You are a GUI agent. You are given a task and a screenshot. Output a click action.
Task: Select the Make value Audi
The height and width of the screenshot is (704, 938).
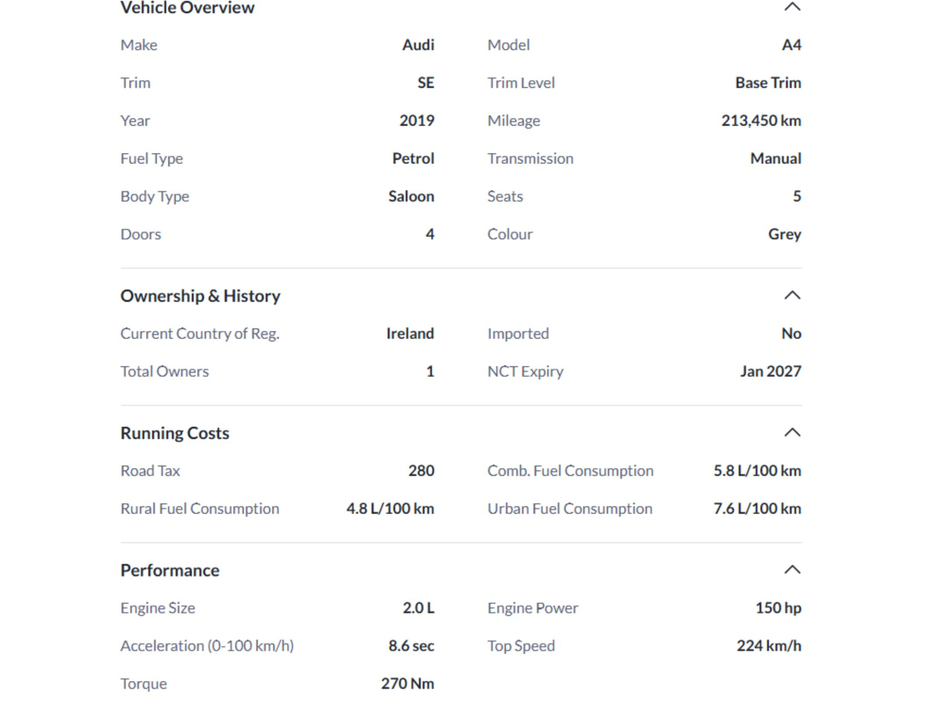tap(418, 45)
